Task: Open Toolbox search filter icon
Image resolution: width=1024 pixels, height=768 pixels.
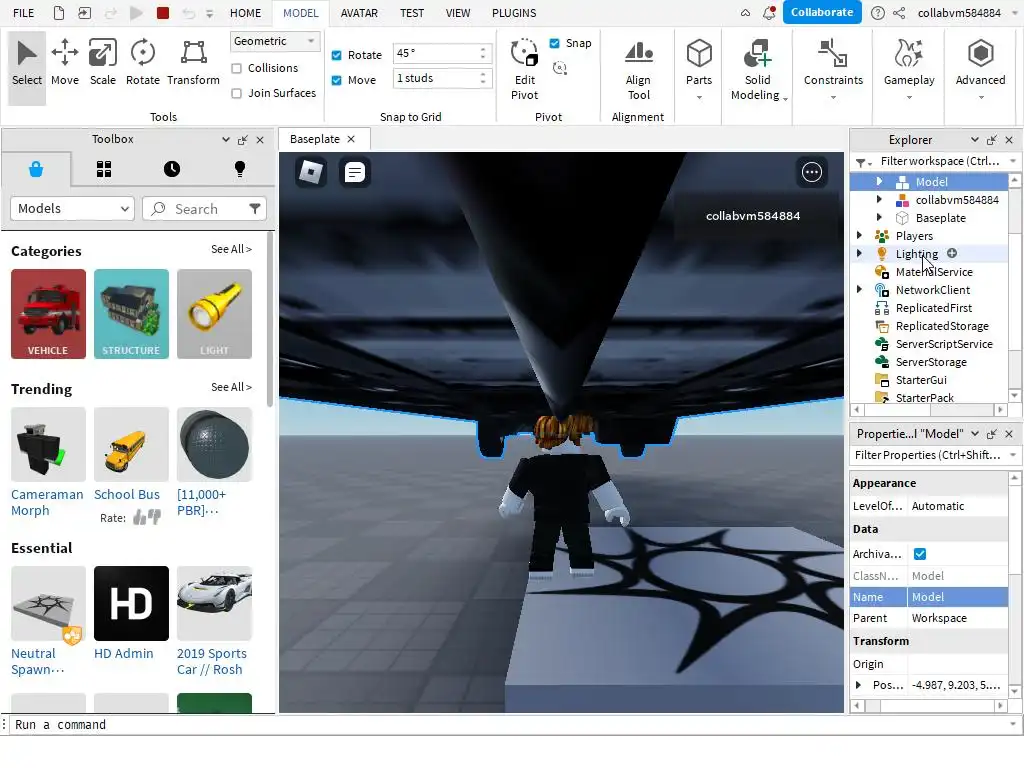Action: tap(255, 208)
